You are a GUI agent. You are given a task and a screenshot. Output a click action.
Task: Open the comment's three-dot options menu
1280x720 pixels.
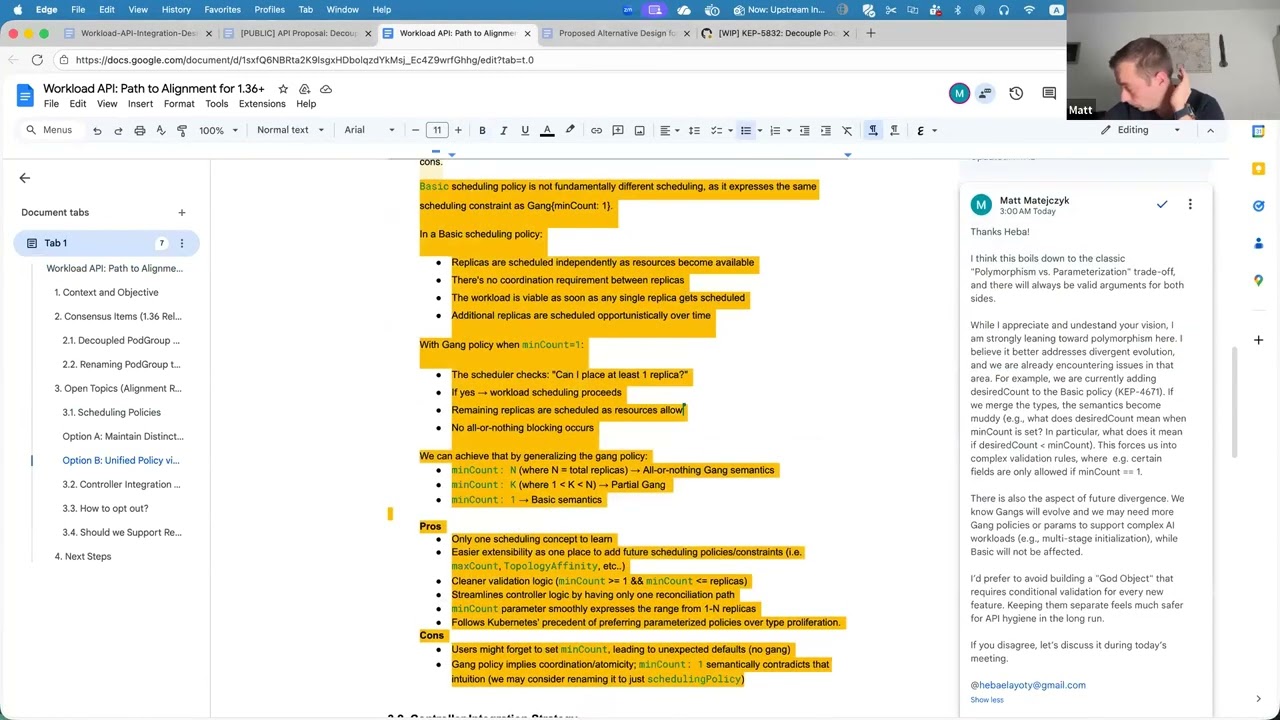(x=1190, y=204)
